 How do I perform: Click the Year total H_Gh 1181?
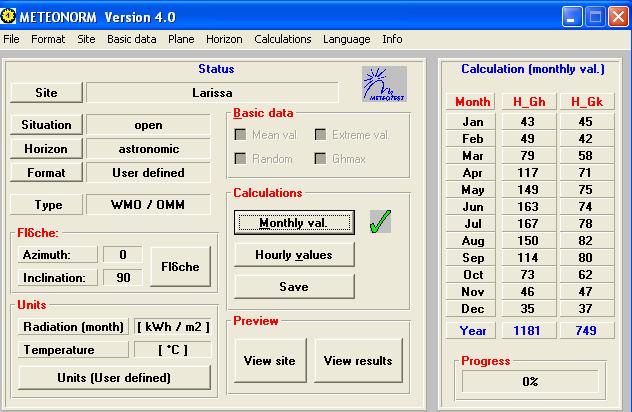[529, 331]
